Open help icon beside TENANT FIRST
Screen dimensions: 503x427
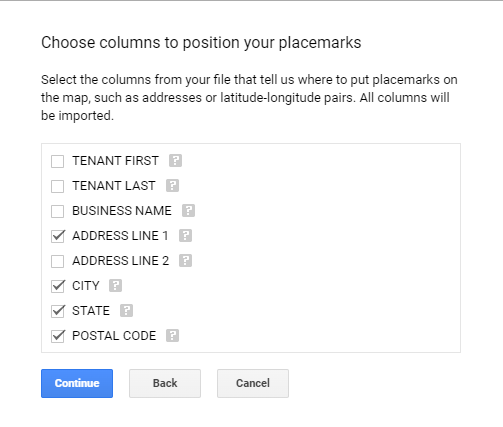pos(175,161)
